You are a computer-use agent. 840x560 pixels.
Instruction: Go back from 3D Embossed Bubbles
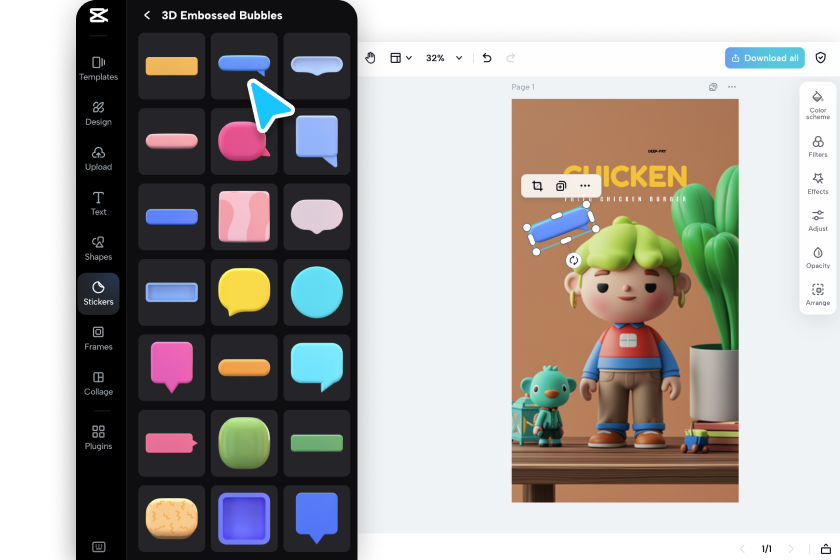click(x=147, y=16)
